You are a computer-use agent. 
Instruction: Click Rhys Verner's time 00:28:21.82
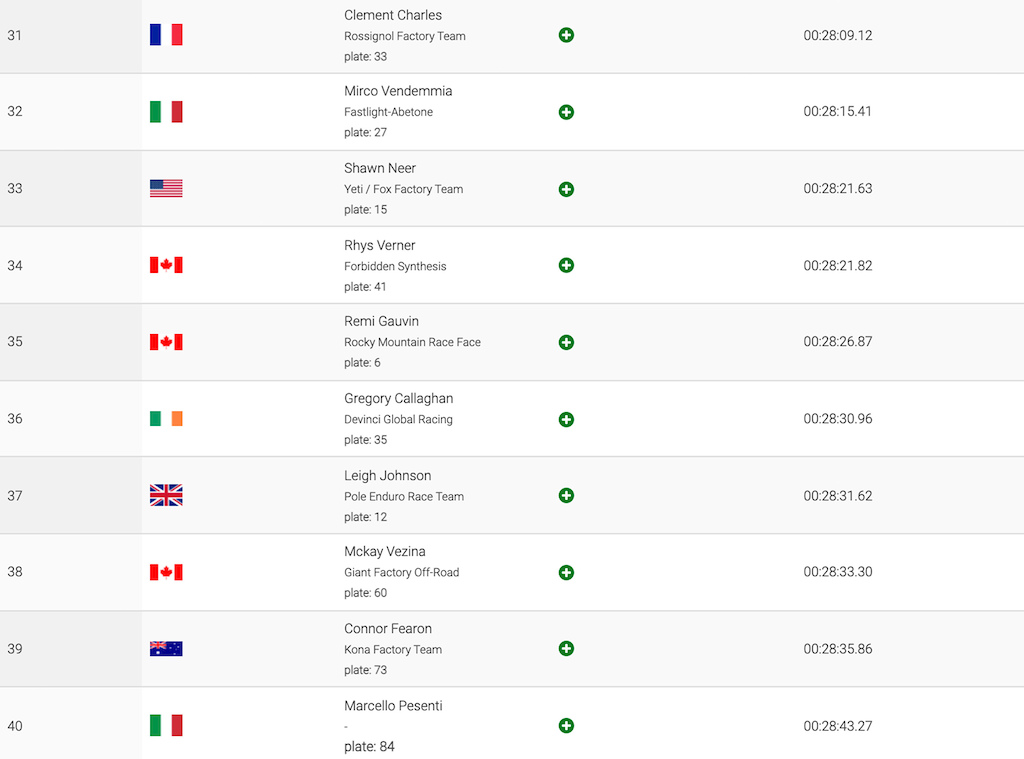coord(838,266)
